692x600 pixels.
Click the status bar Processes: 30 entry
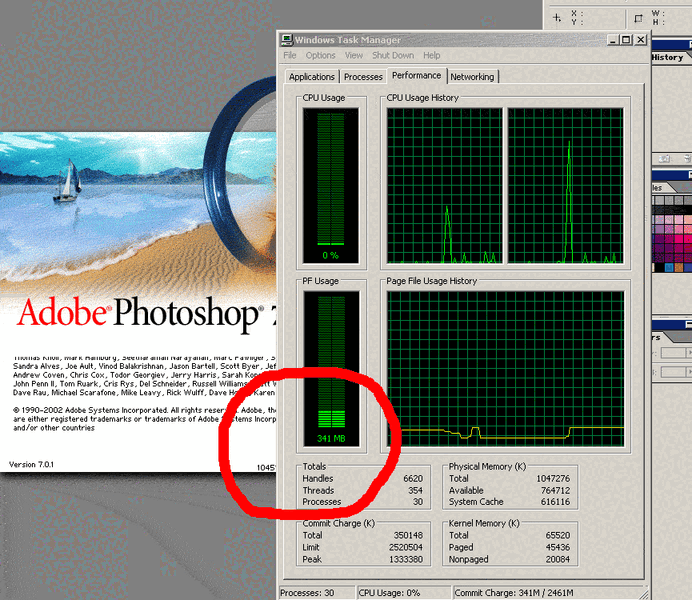(317, 593)
